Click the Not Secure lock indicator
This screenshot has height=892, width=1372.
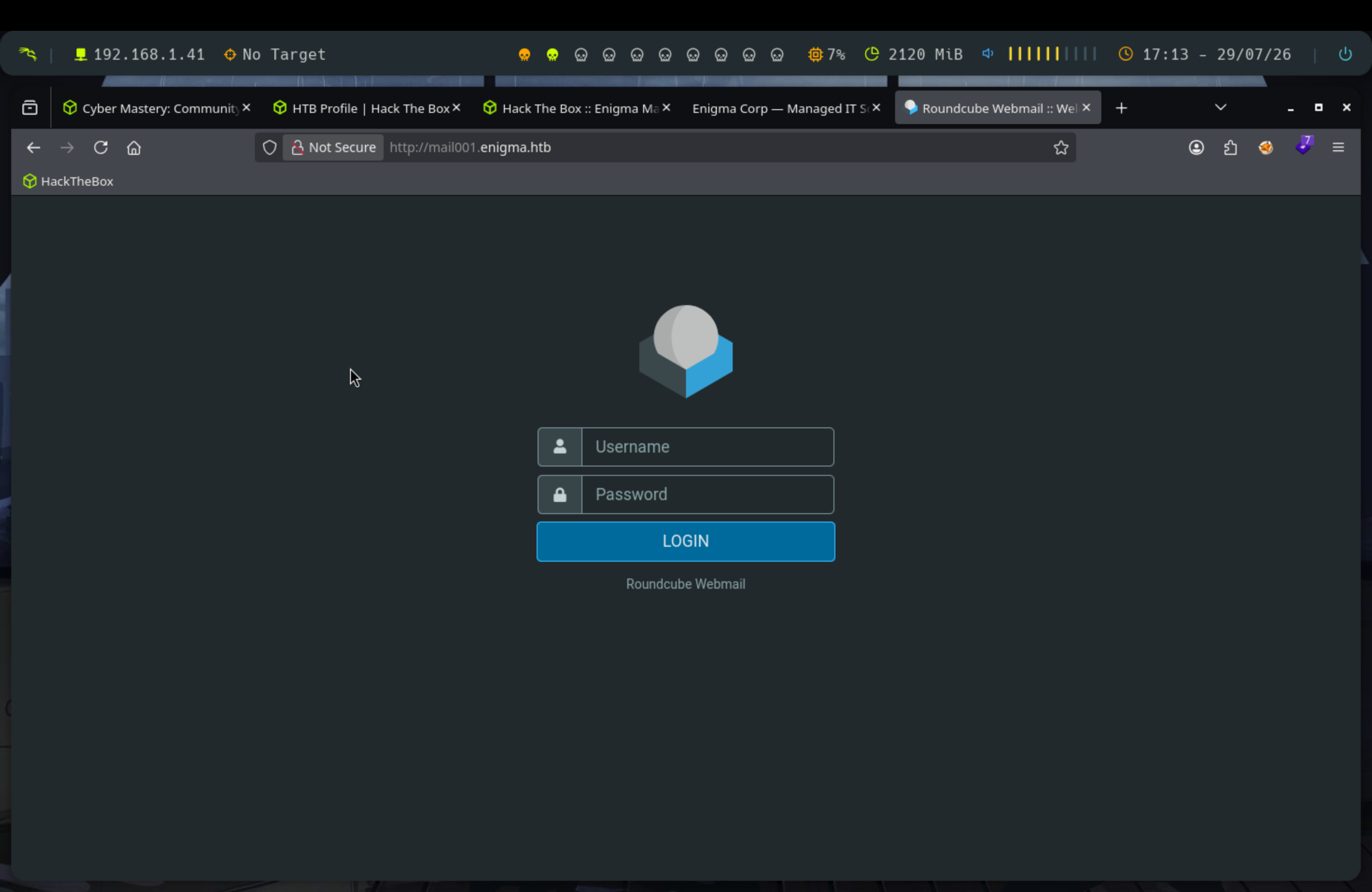333,147
